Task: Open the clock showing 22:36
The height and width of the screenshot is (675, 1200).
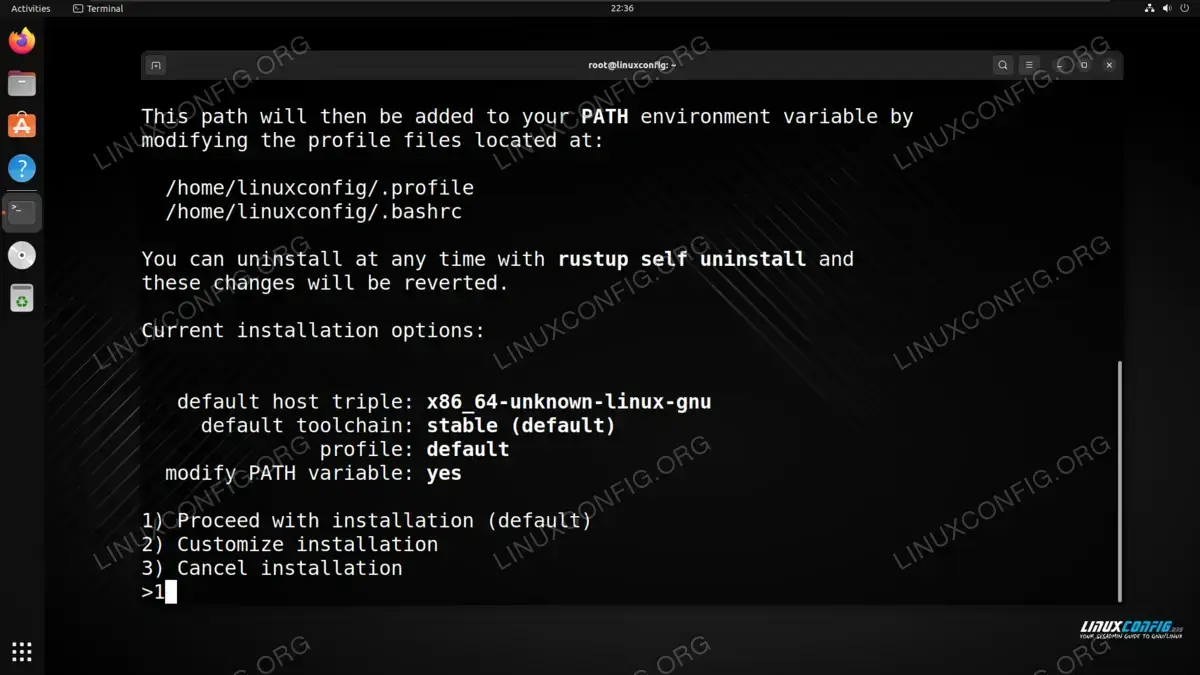Action: point(622,8)
